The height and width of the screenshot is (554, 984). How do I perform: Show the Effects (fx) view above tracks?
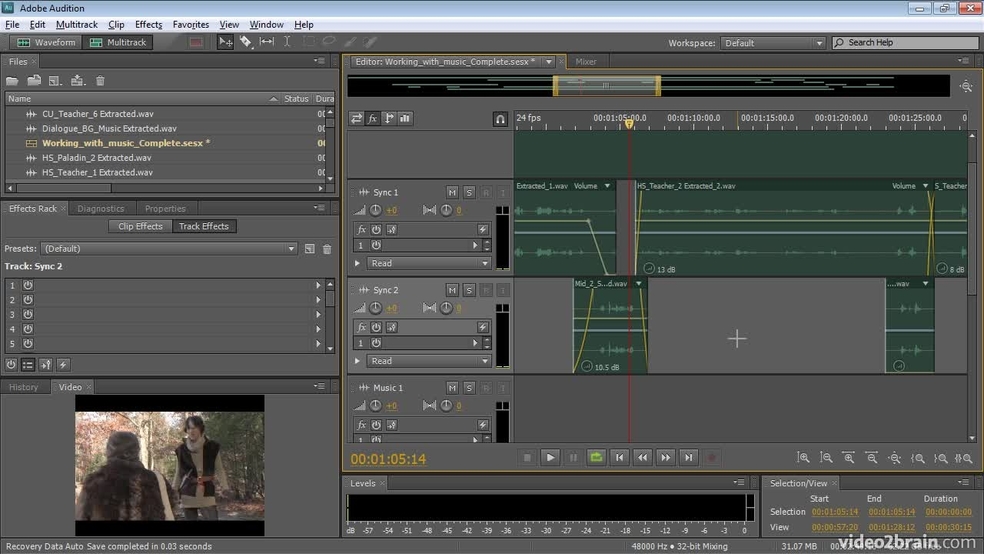(373, 118)
